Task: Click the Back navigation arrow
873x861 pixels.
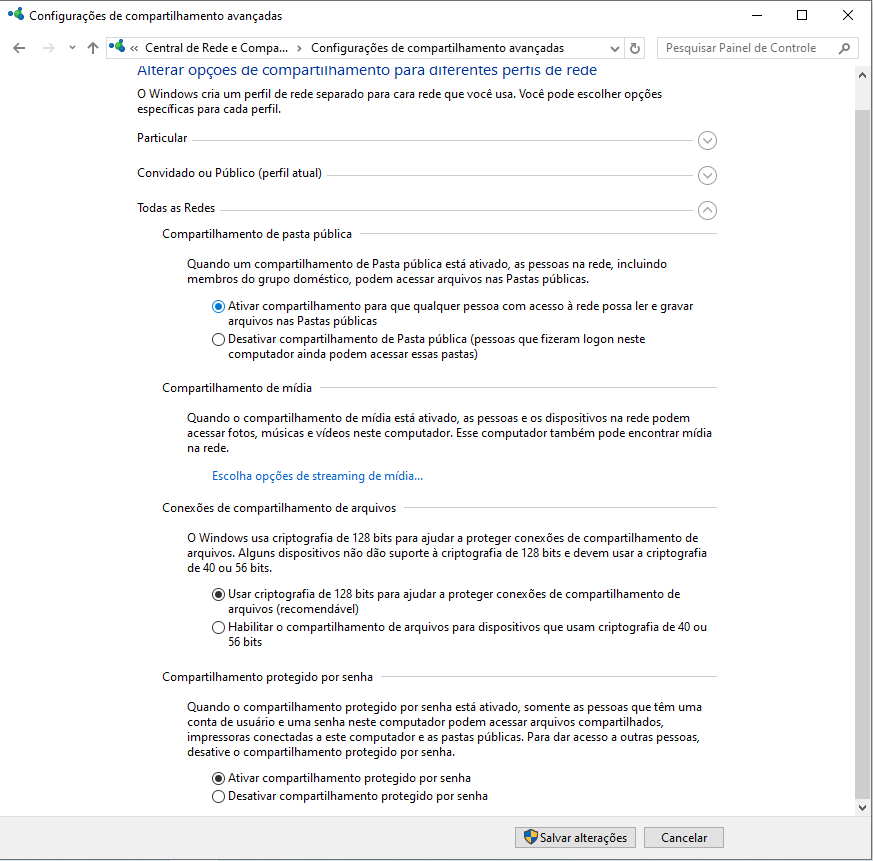Action: (x=19, y=48)
